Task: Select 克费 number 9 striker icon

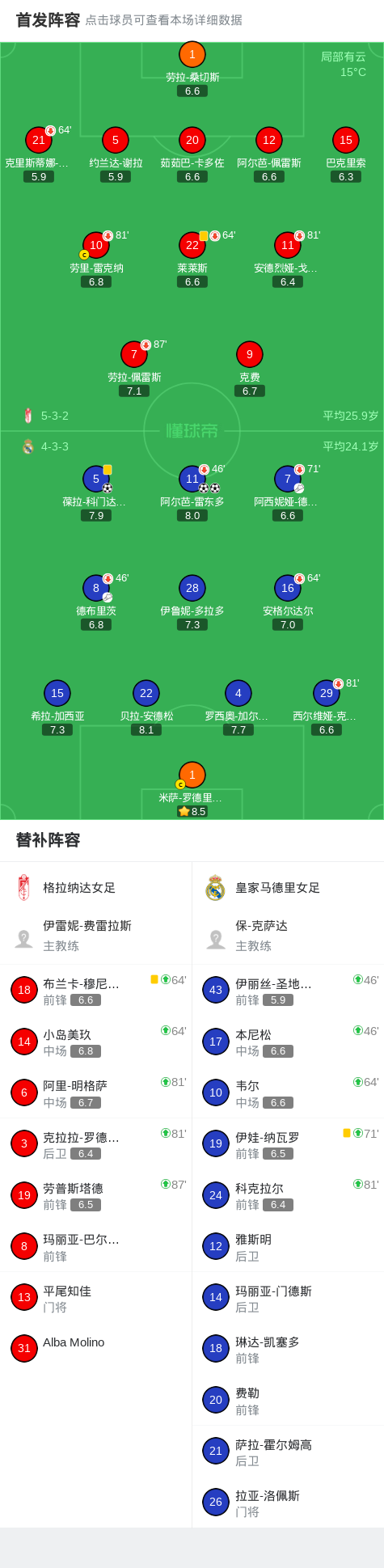Action: (x=250, y=354)
